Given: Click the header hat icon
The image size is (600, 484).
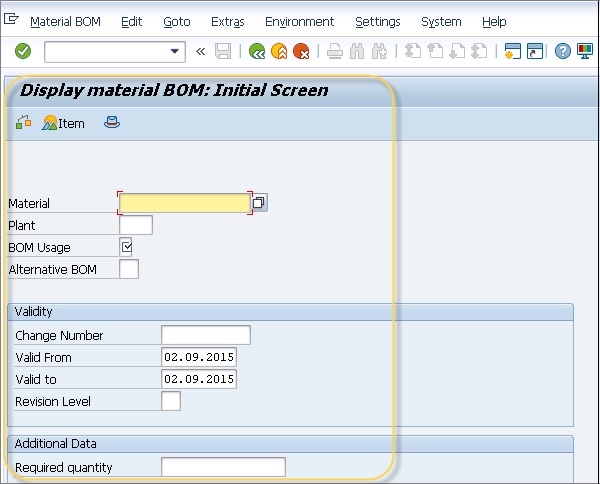Looking at the screenshot, I should tap(112, 122).
